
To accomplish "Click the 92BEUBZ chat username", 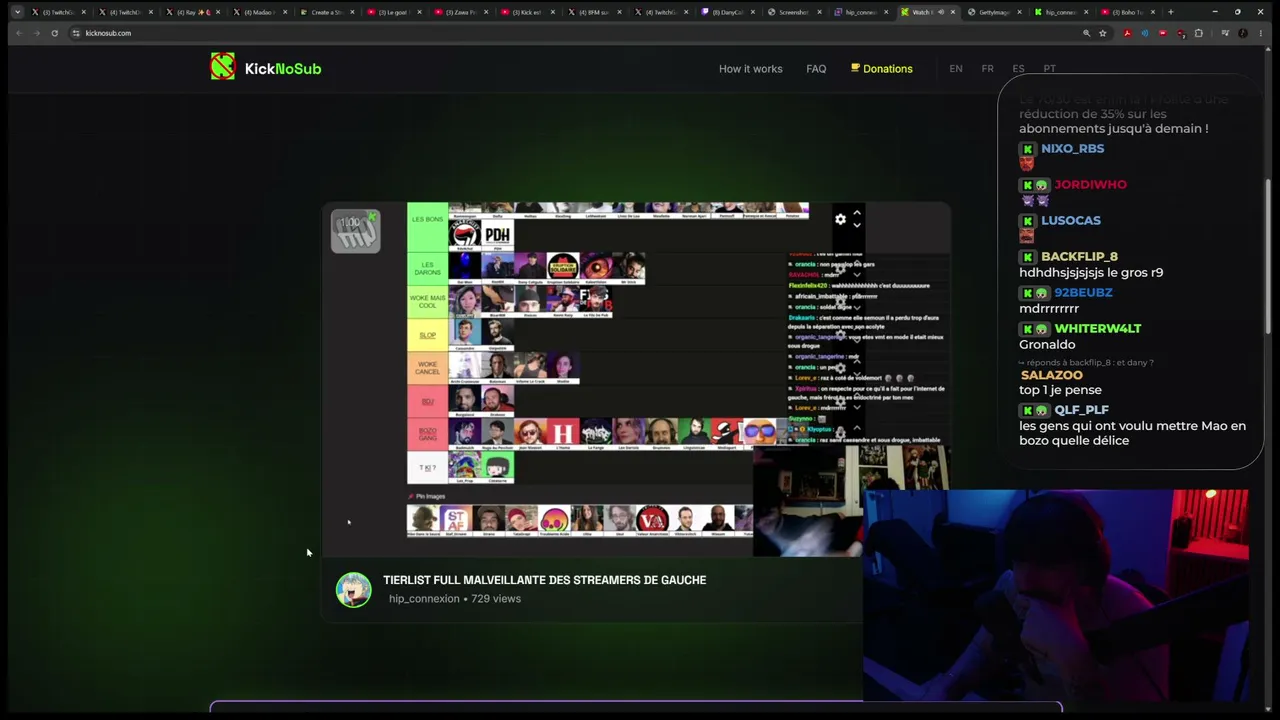I will click(1083, 293).
